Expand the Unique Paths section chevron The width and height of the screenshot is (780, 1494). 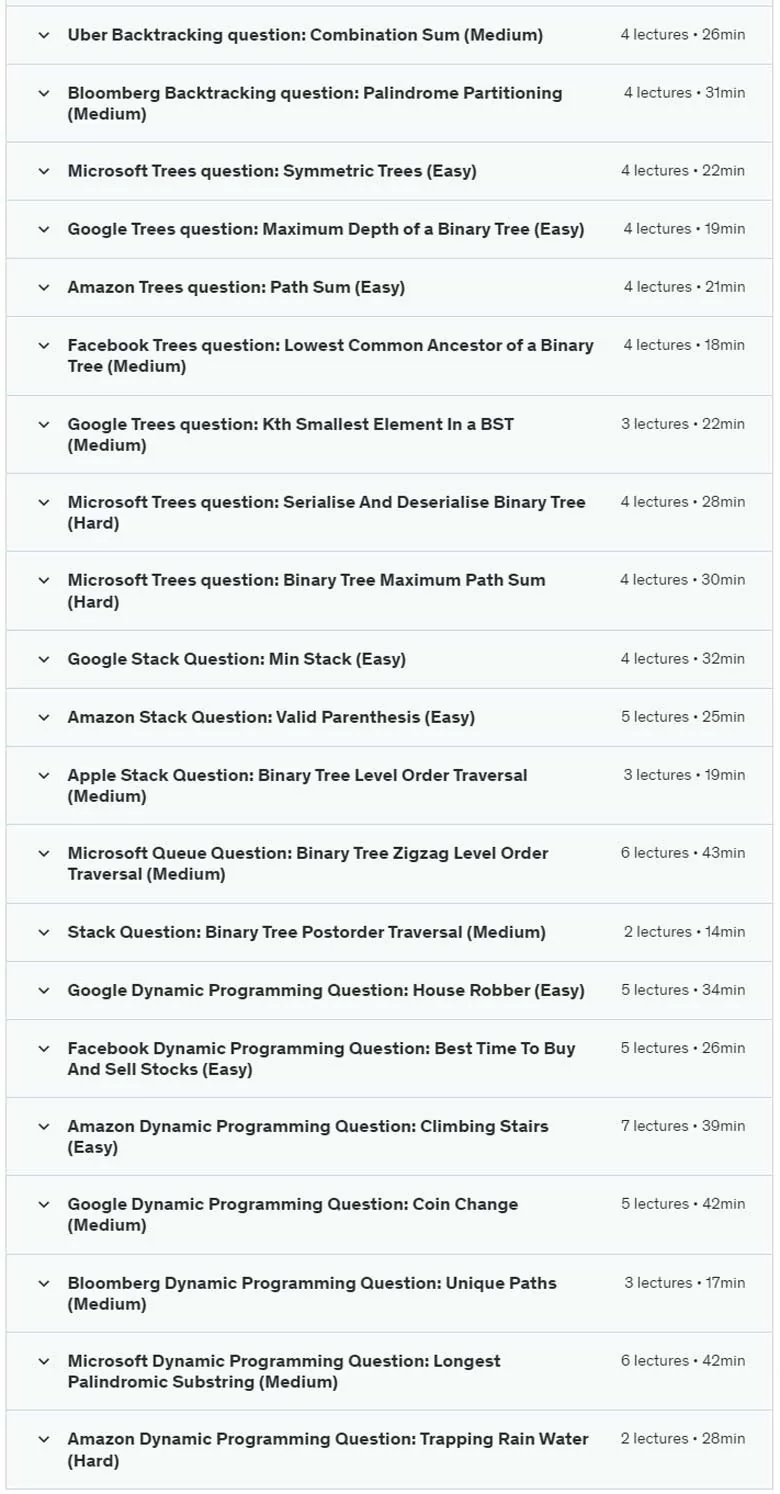coord(43,1283)
